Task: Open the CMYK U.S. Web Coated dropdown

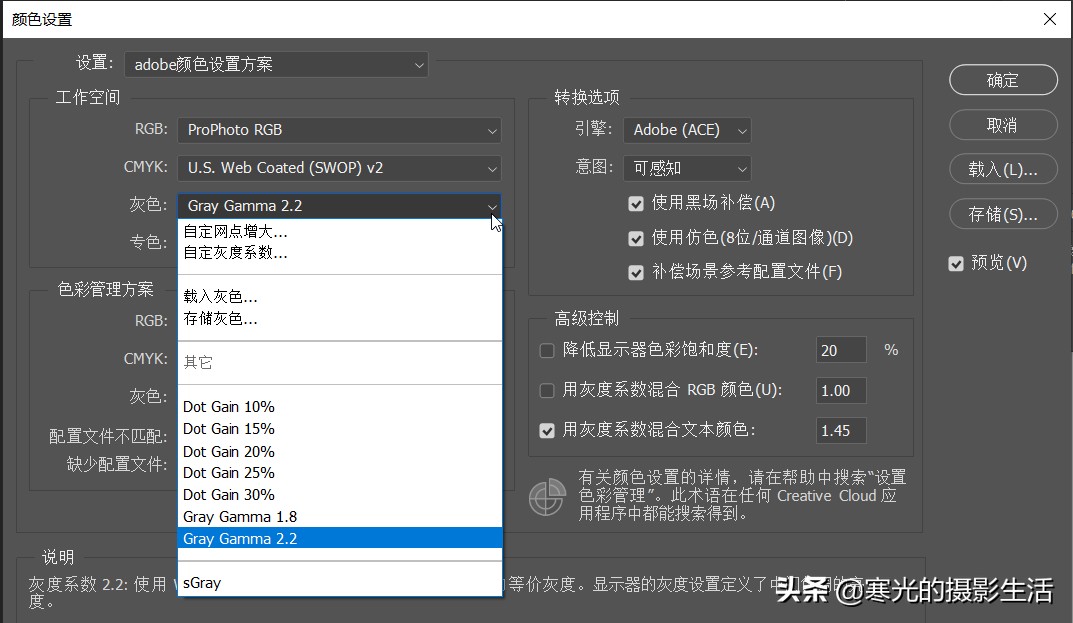Action: (x=339, y=168)
